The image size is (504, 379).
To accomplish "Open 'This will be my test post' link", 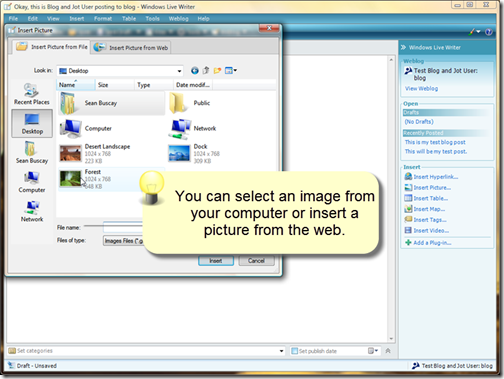I will 436,152.
